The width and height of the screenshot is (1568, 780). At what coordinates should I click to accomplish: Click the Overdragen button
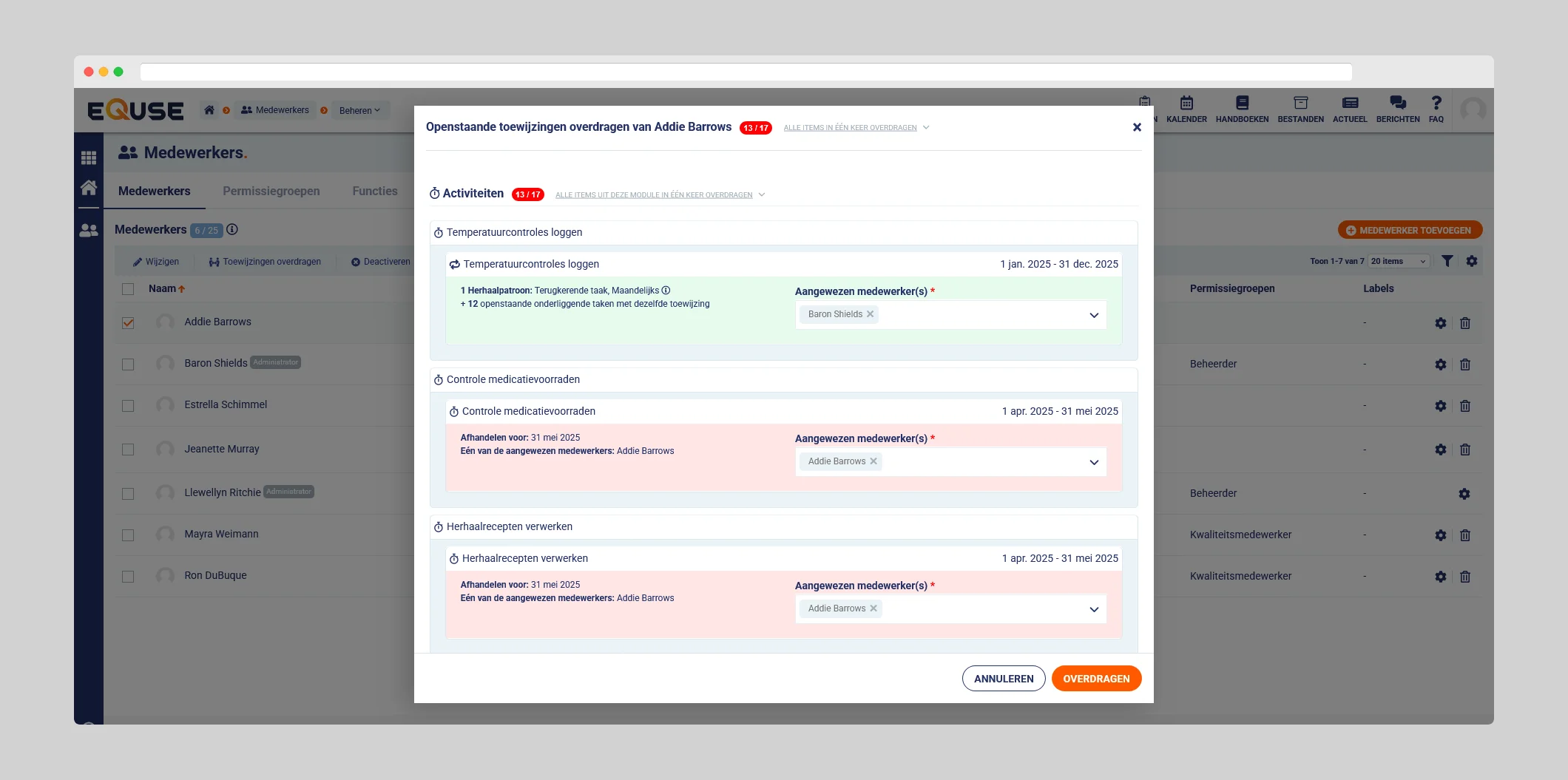tap(1096, 679)
